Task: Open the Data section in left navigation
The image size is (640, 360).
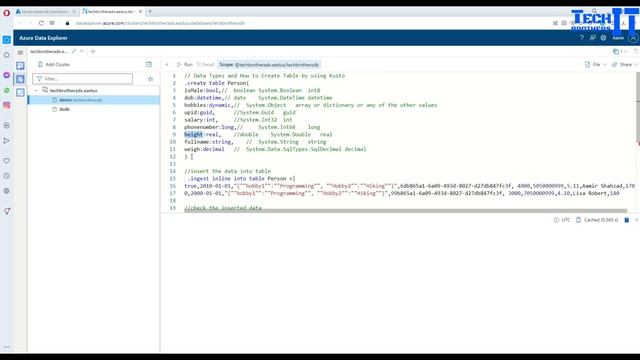Action: (x=20, y=65)
